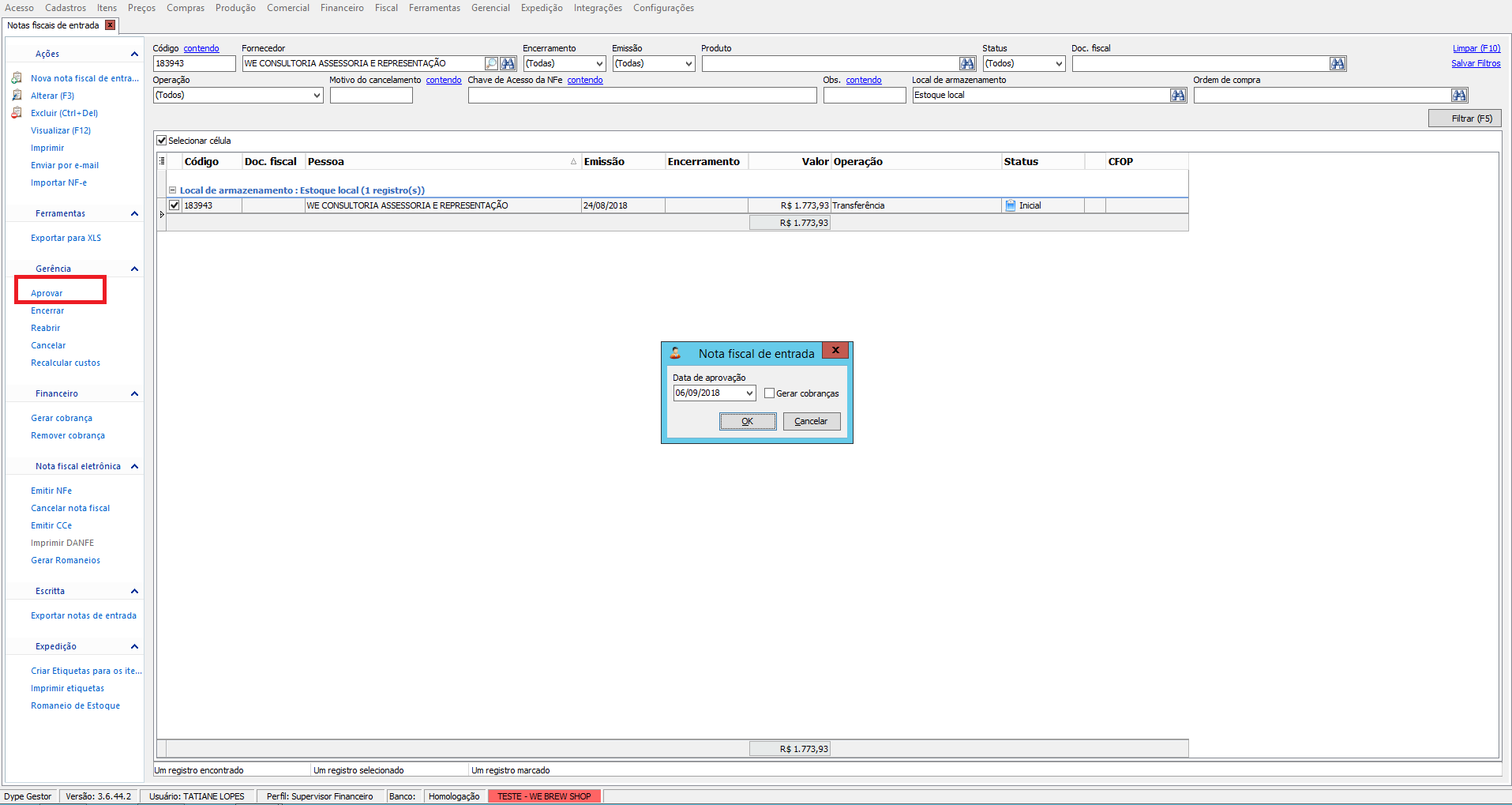Close the Nota fiscal de entrada dialog
Screen dimensions: 1512x805
(835, 350)
